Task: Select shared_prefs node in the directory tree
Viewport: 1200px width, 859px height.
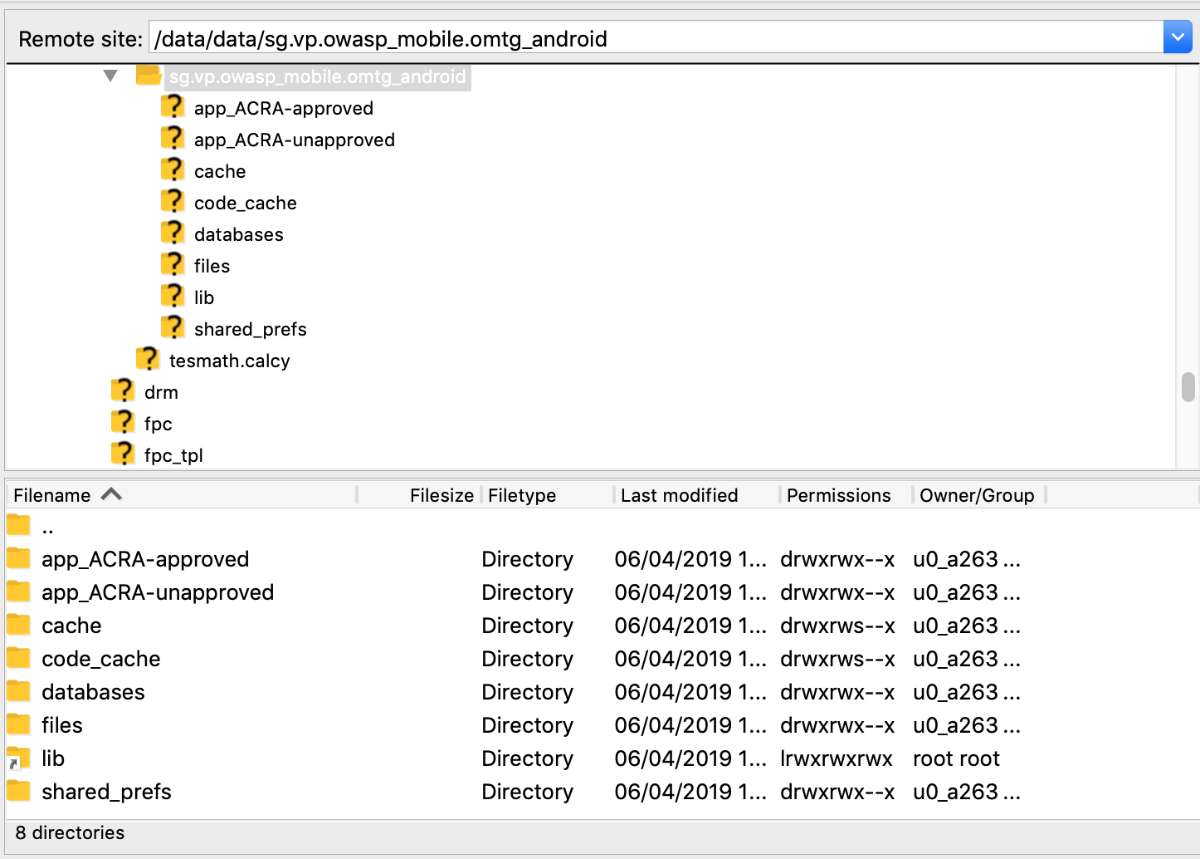Action: pyautogui.click(x=250, y=329)
